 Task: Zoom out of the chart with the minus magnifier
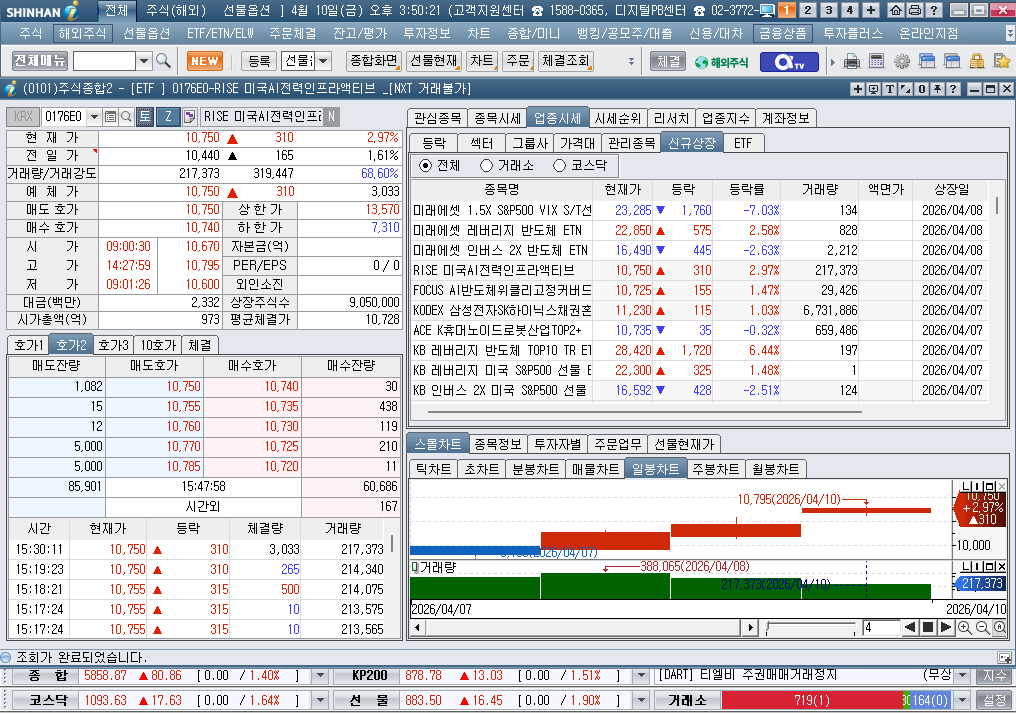(x=982, y=627)
